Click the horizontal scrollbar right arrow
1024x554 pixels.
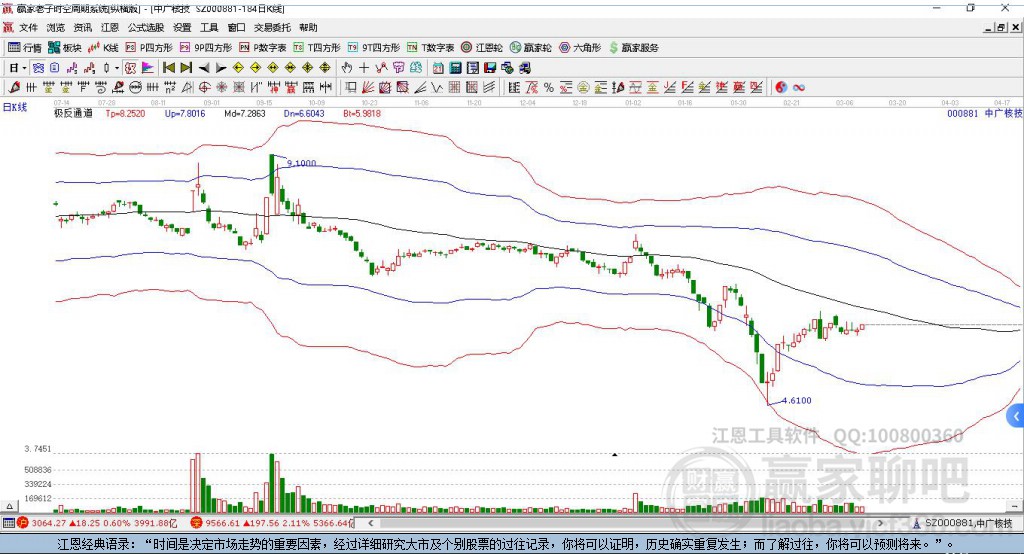(x=880, y=523)
